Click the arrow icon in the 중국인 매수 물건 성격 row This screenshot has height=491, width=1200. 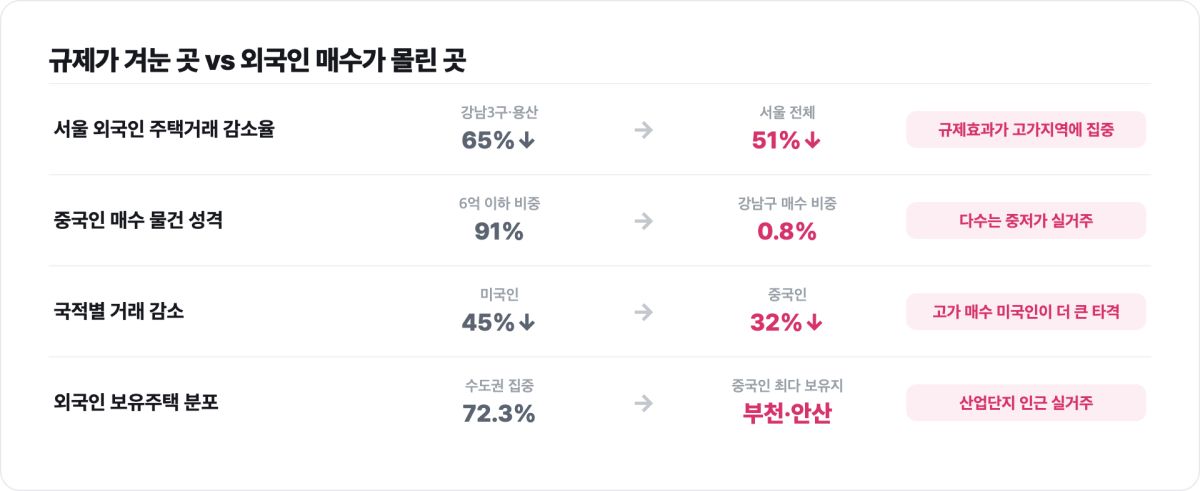[x=644, y=220]
